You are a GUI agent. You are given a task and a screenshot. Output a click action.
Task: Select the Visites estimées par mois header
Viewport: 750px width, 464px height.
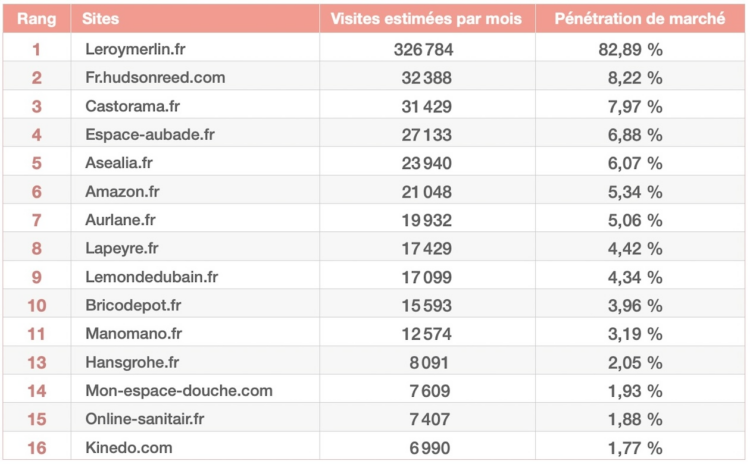point(426,20)
